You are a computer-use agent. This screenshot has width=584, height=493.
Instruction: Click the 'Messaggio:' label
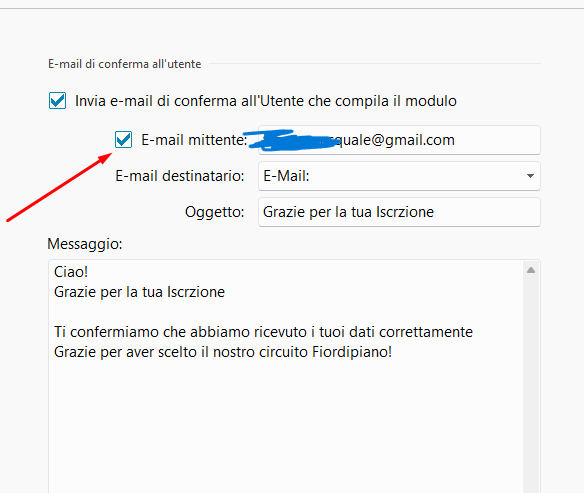click(x=85, y=244)
